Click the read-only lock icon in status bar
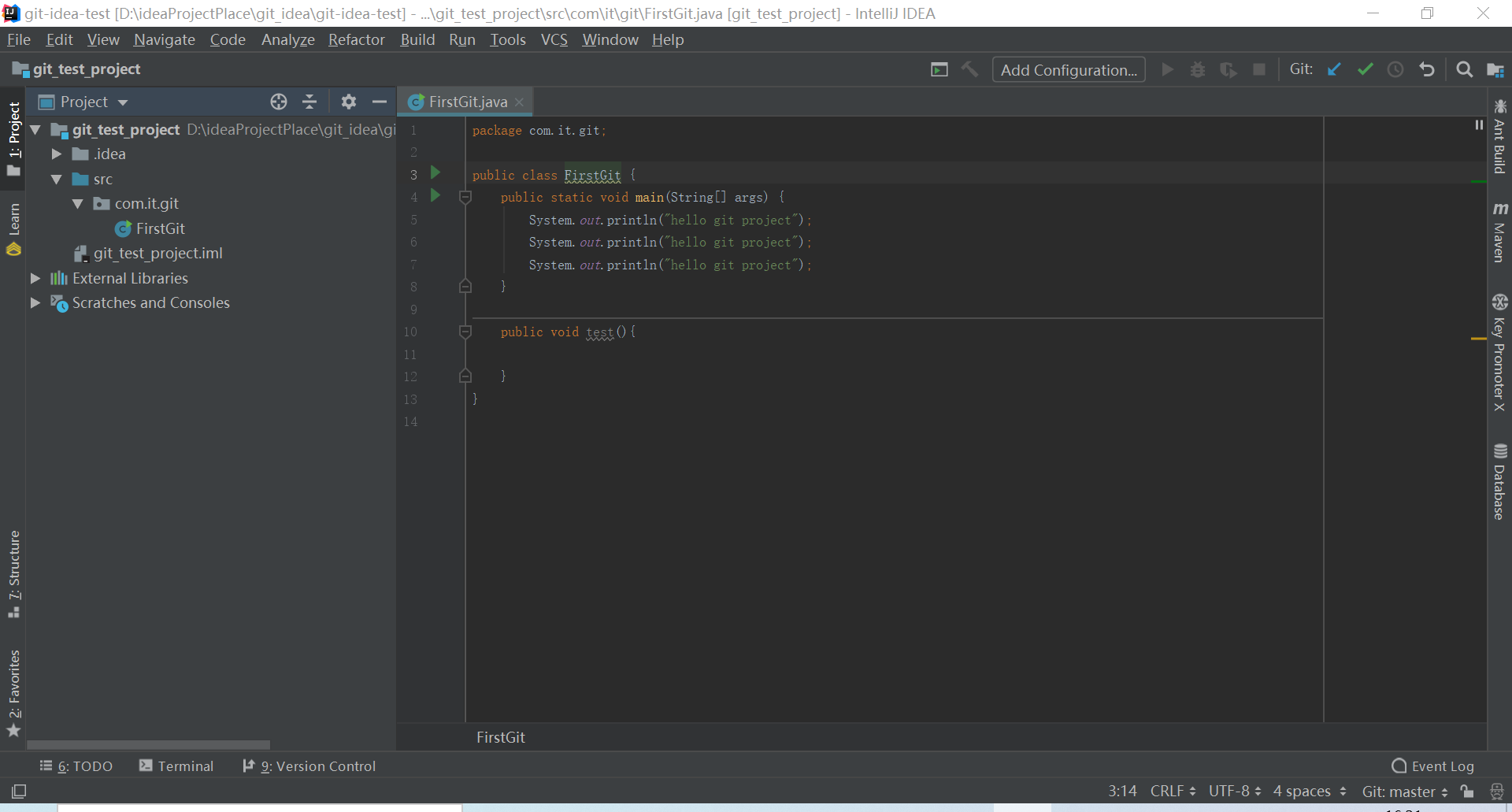 tap(1466, 791)
